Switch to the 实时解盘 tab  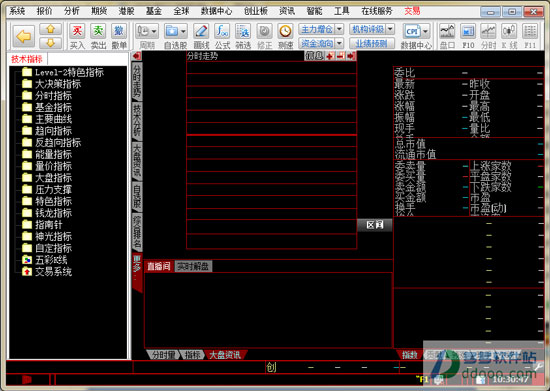click(x=193, y=267)
